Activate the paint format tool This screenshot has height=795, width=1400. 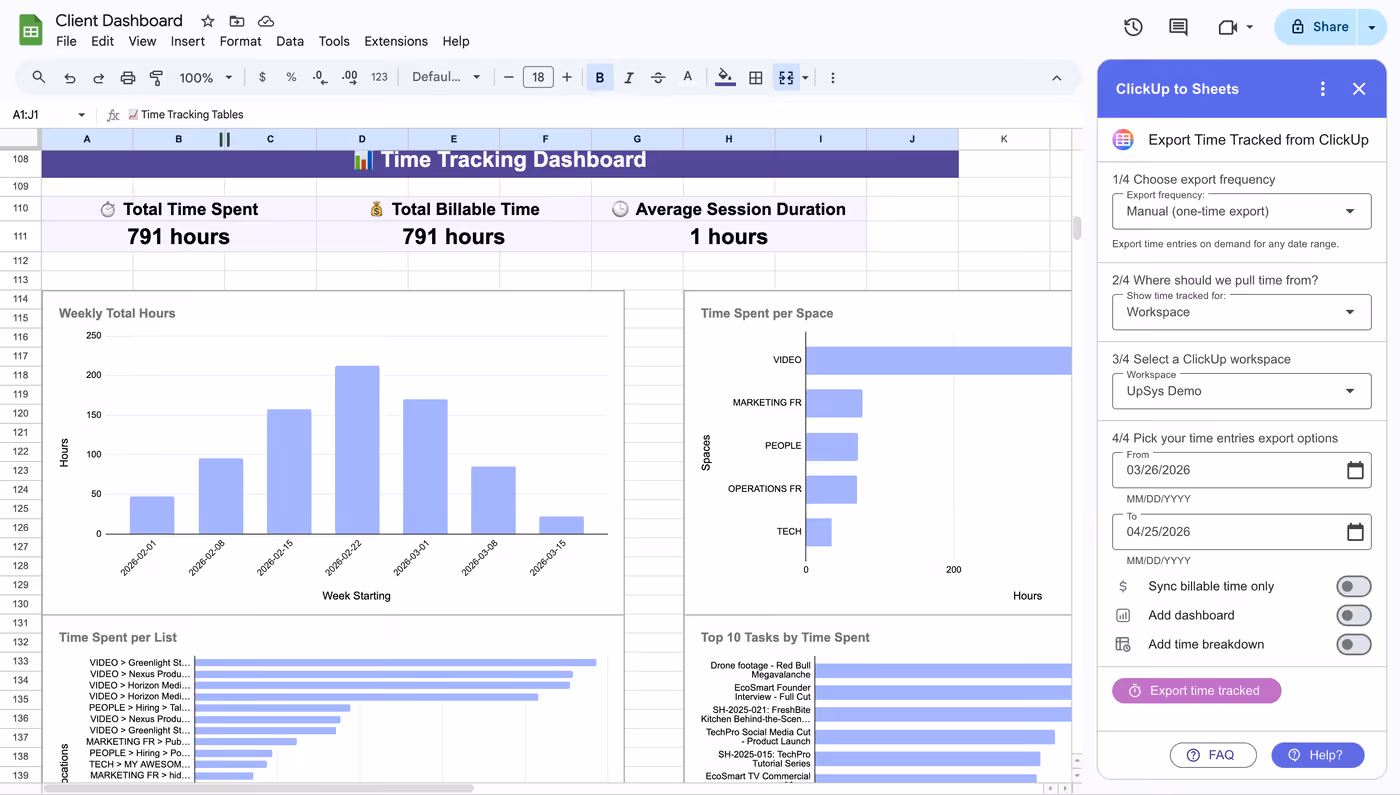156,77
